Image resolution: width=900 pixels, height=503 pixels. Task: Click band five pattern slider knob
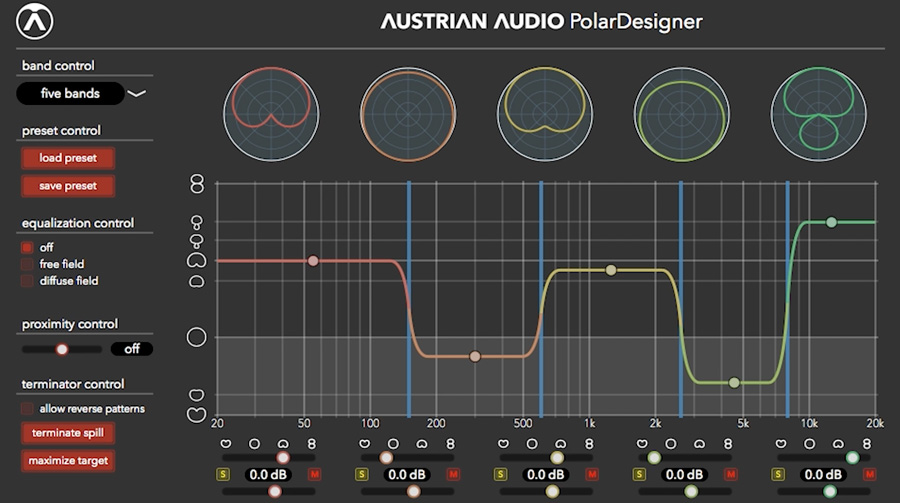(852, 458)
